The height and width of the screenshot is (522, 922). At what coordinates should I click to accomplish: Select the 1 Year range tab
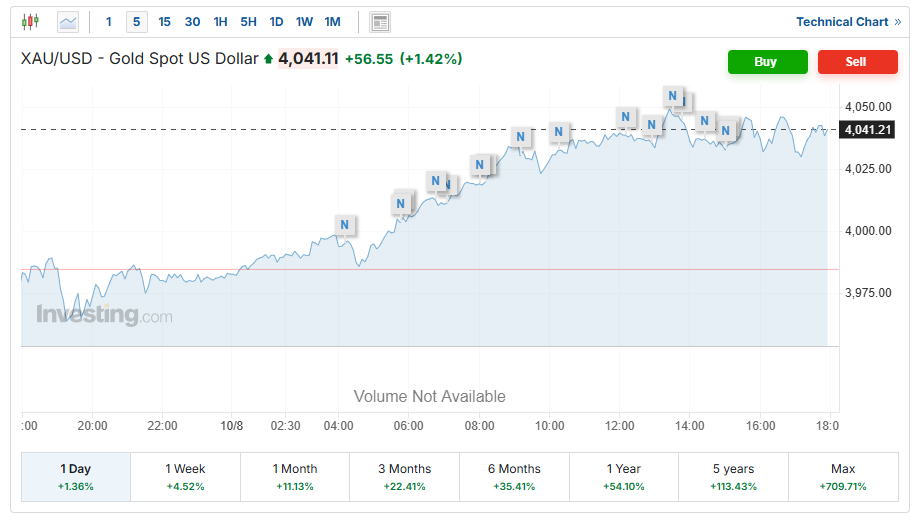pos(623,476)
